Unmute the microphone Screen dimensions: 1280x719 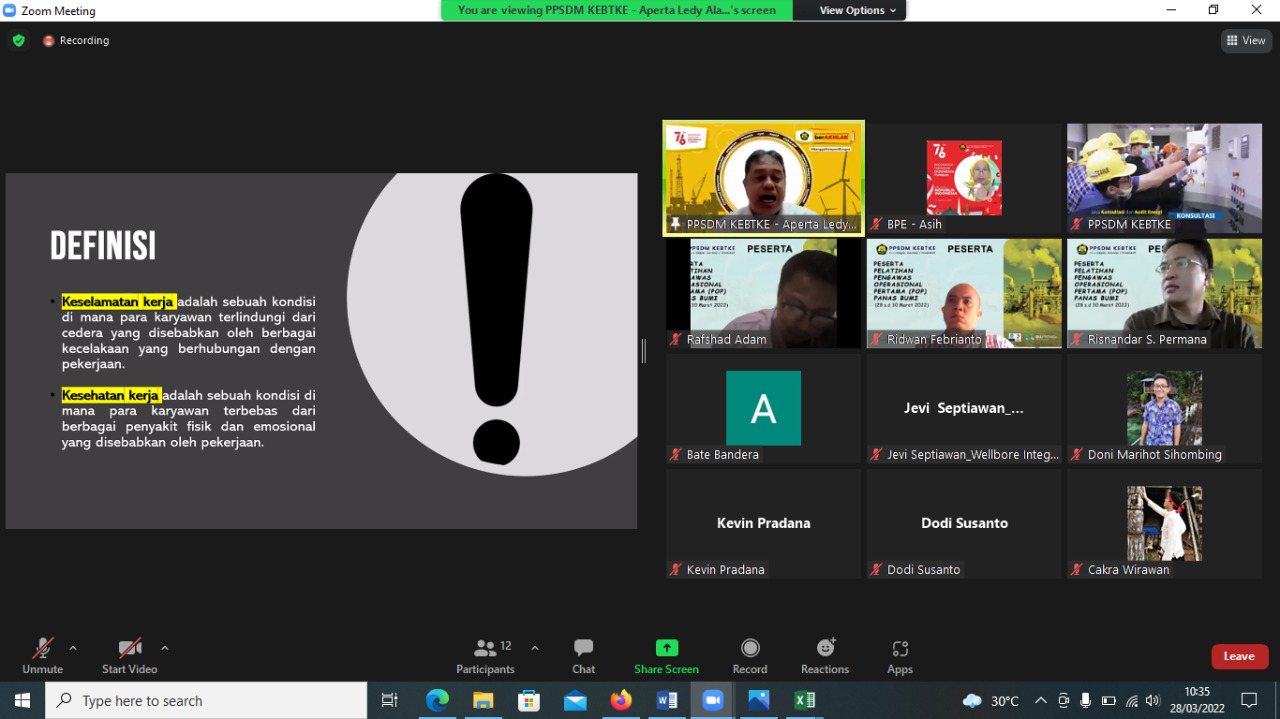click(42, 656)
